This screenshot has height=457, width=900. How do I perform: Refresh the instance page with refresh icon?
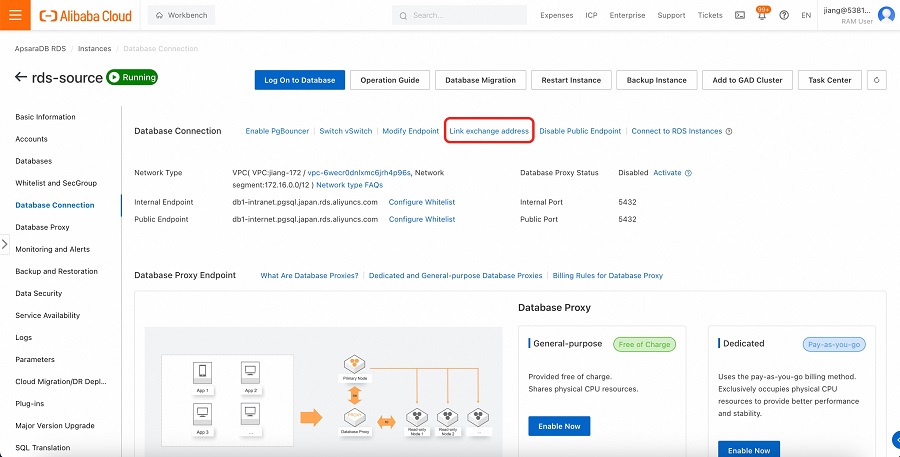(x=877, y=80)
